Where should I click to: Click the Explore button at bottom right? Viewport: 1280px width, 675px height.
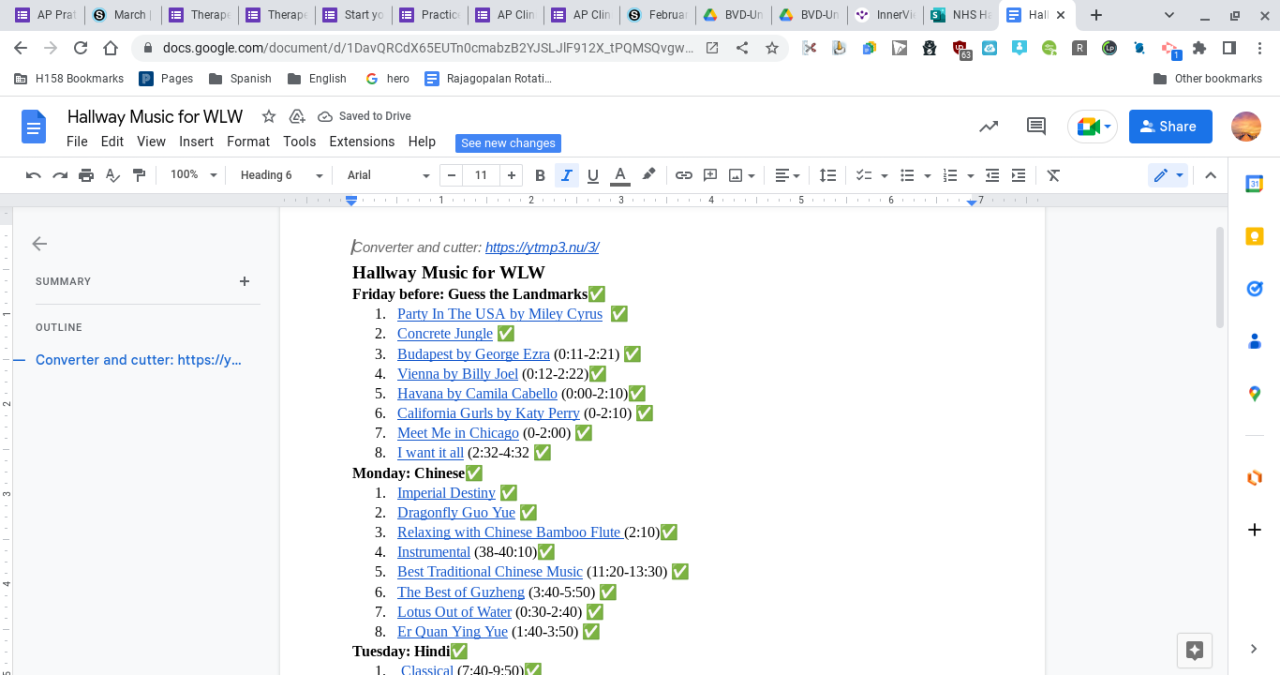coord(1194,649)
